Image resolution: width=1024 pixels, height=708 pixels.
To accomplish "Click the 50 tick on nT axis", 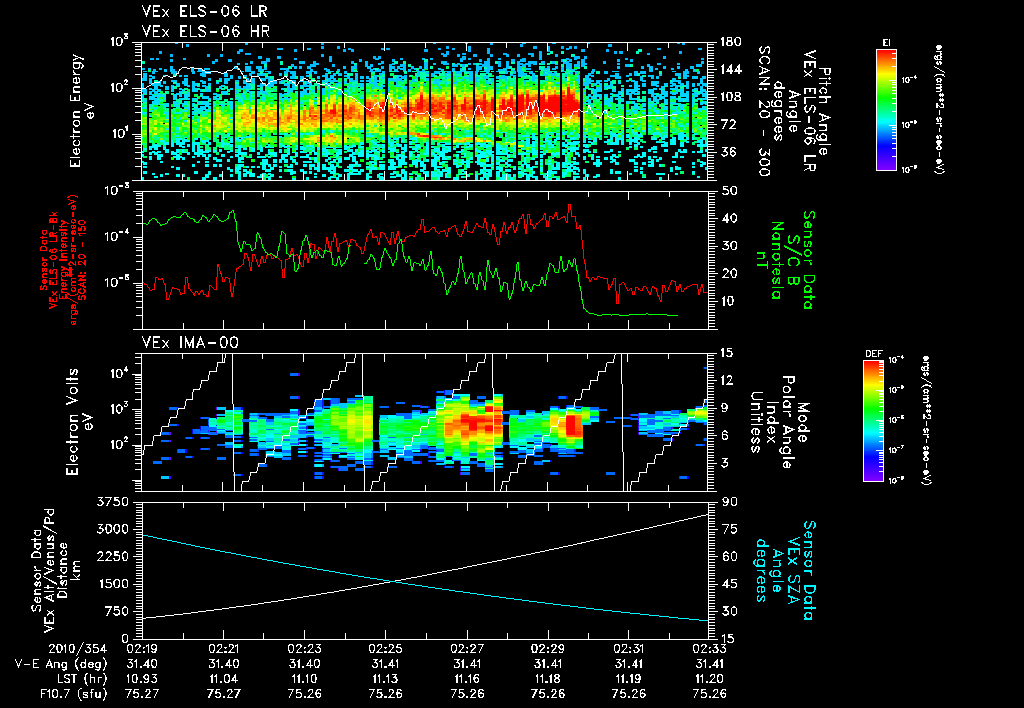I will (x=729, y=191).
